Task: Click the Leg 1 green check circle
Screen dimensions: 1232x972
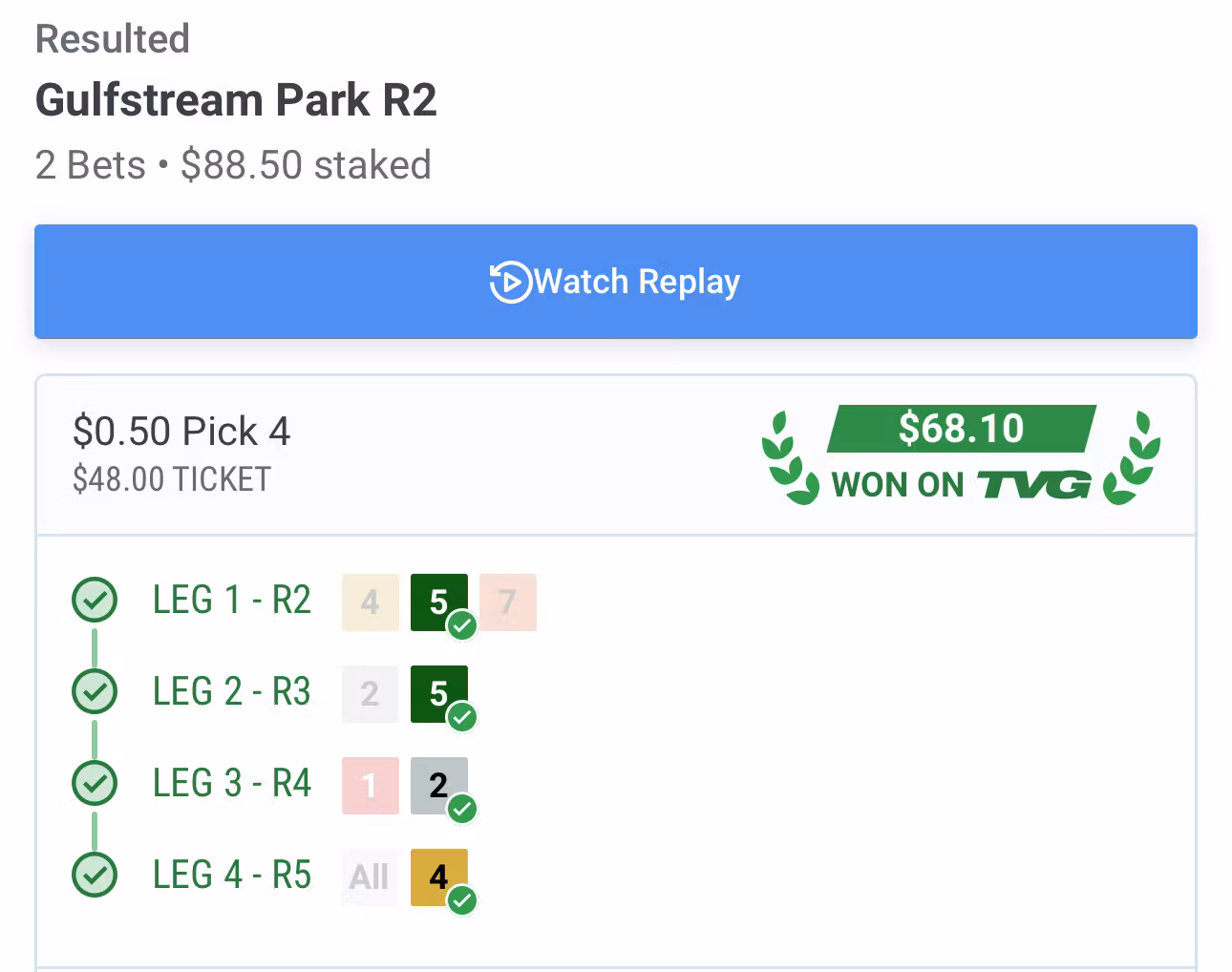Action: (95, 601)
